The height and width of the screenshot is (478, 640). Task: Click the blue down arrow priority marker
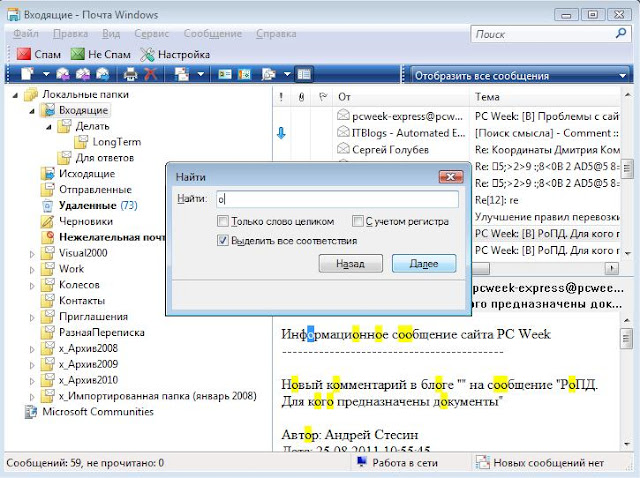[x=281, y=133]
